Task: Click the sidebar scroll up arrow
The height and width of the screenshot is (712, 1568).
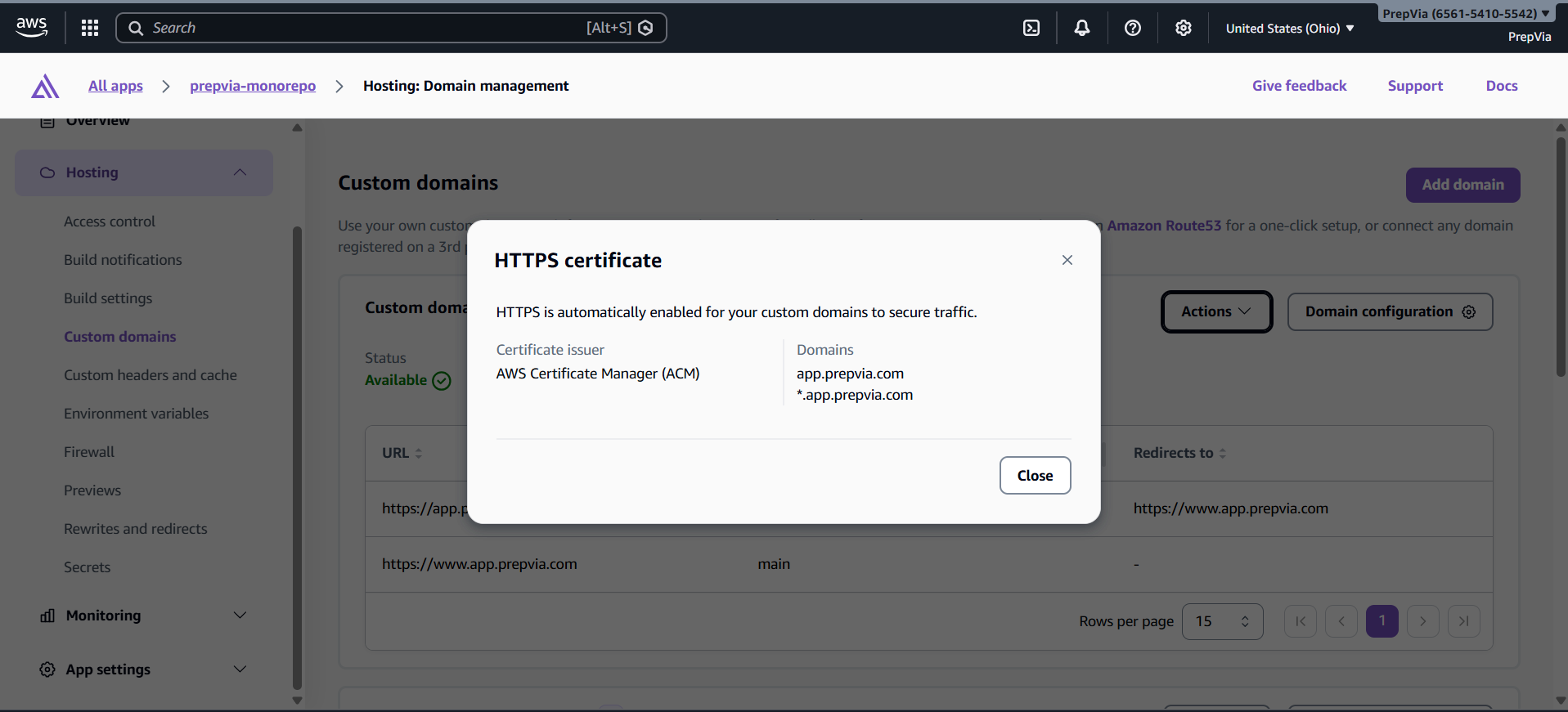Action: (x=297, y=128)
